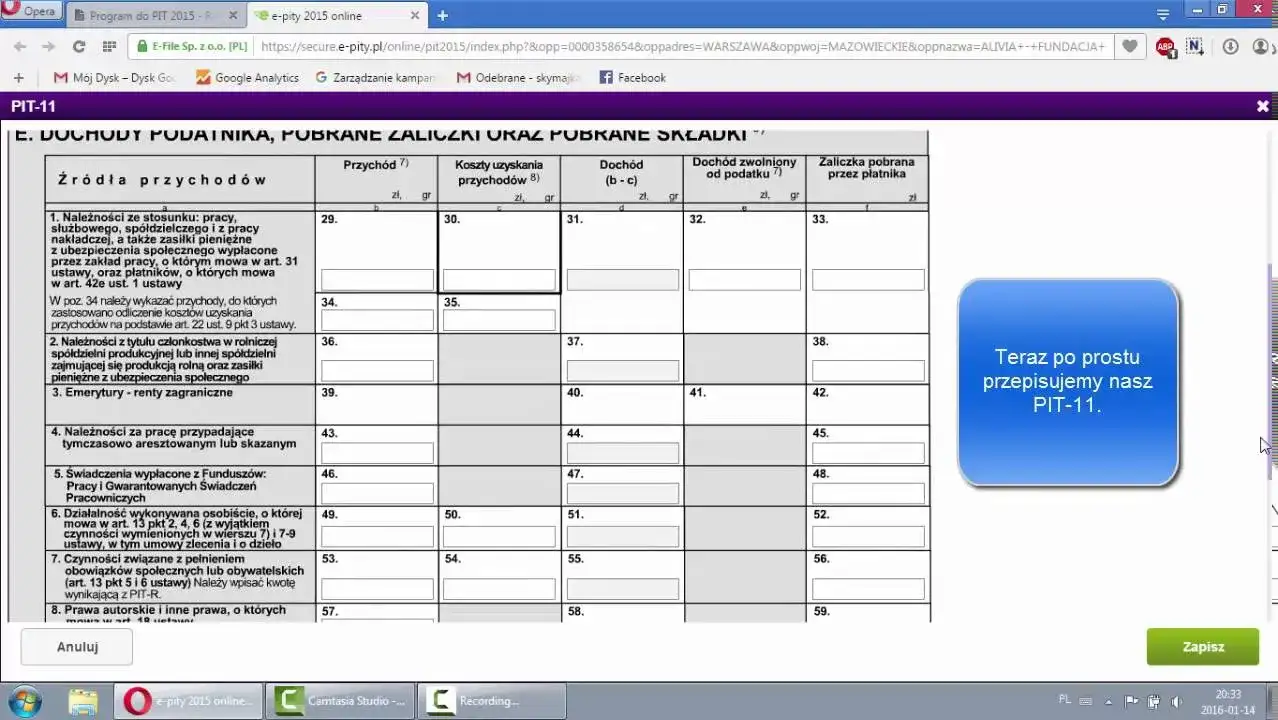Expand the tab list menu icon

point(1163,15)
